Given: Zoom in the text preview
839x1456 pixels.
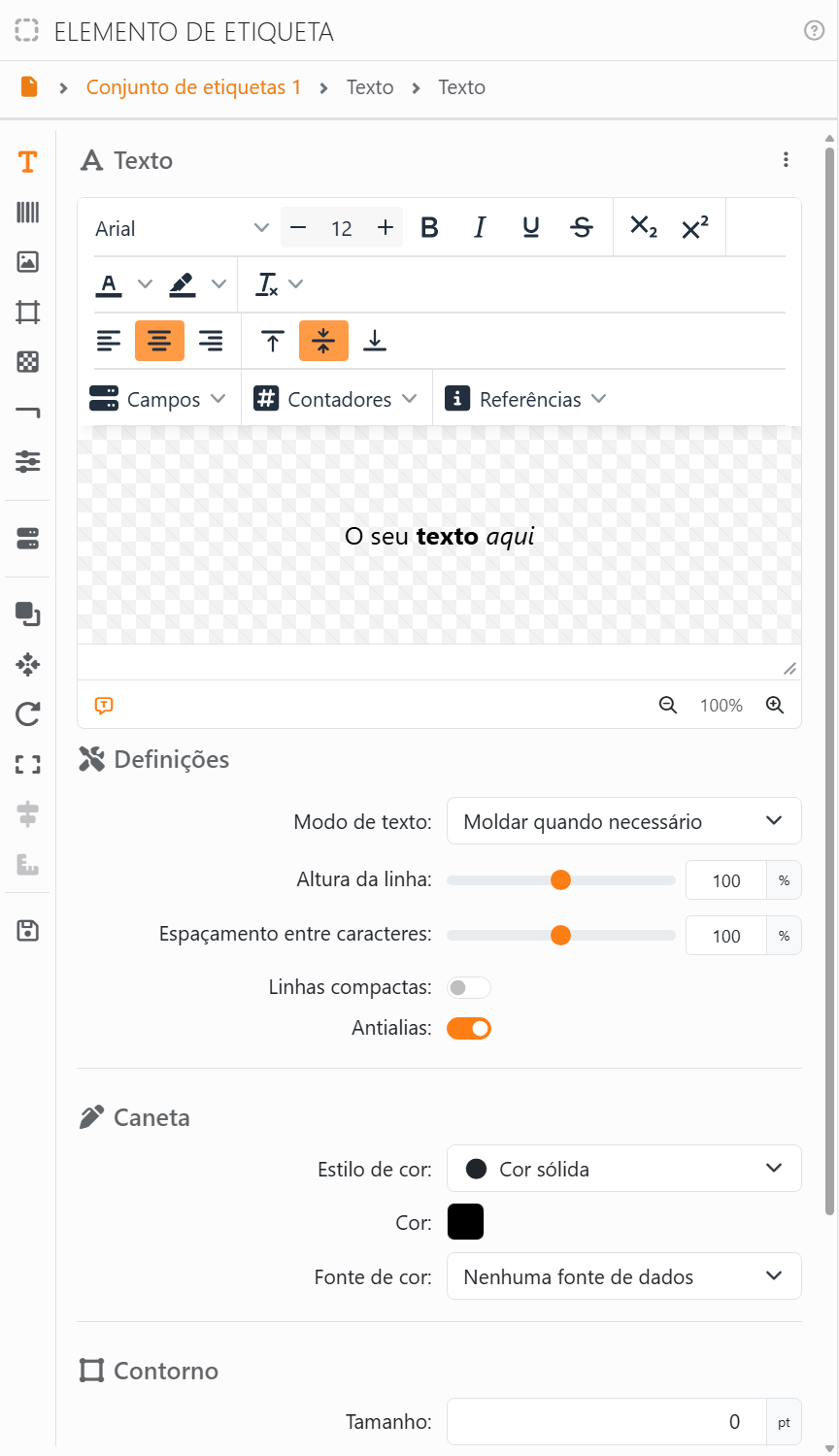Looking at the screenshot, I should tap(775, 706).
